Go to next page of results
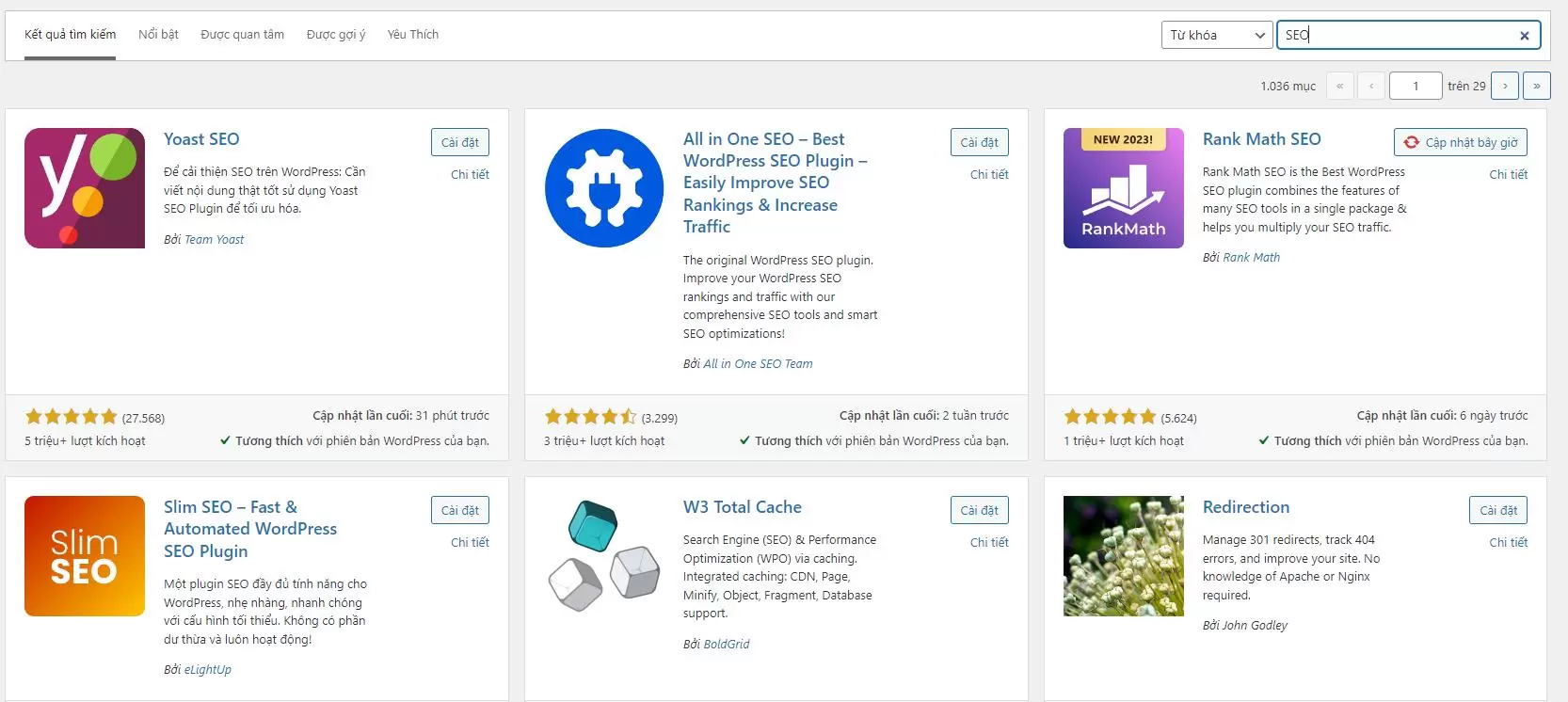This screenshot has width=1568, height=702. 1505,86
